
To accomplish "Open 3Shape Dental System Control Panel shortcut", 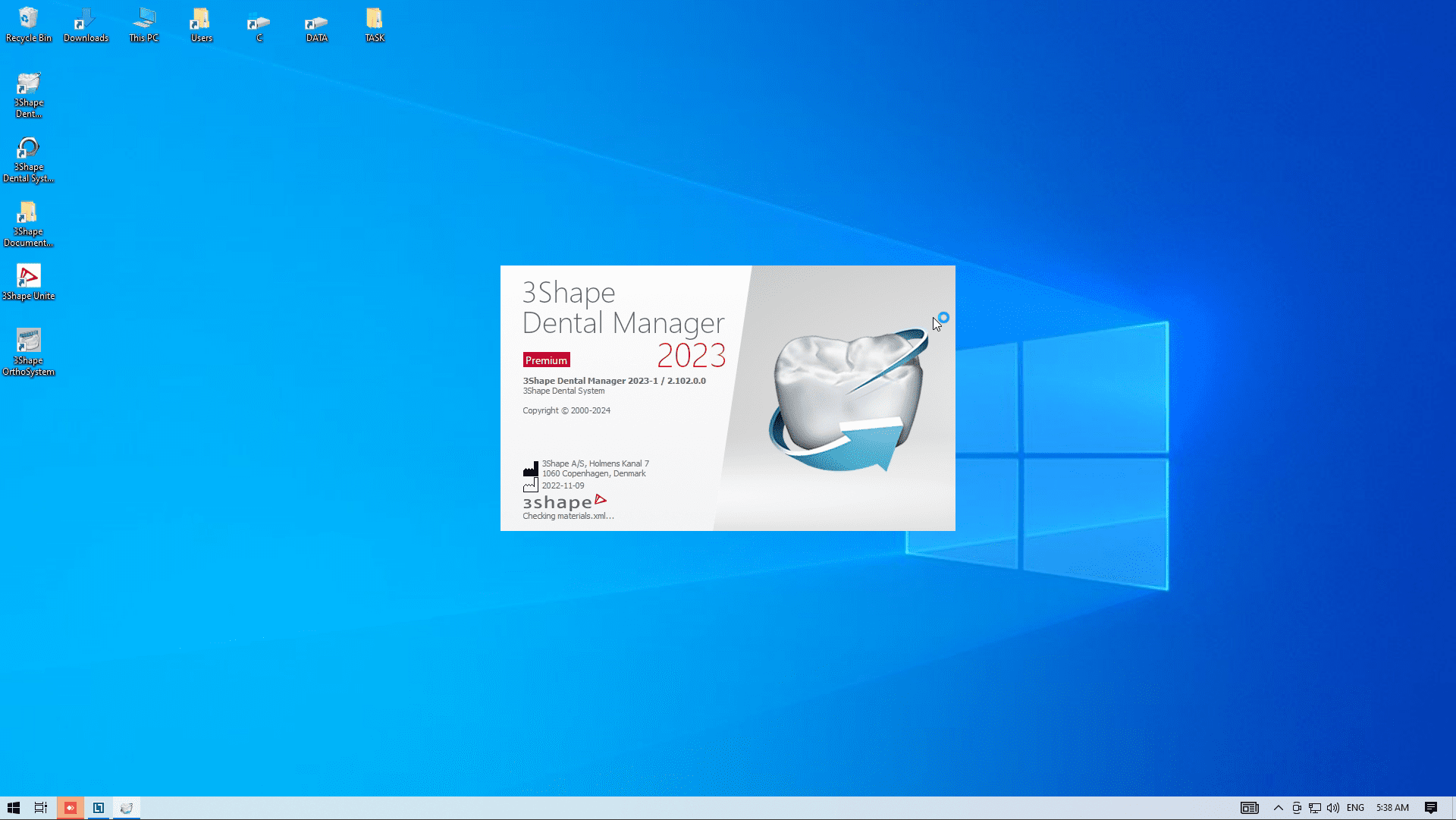I will (29, 158).
